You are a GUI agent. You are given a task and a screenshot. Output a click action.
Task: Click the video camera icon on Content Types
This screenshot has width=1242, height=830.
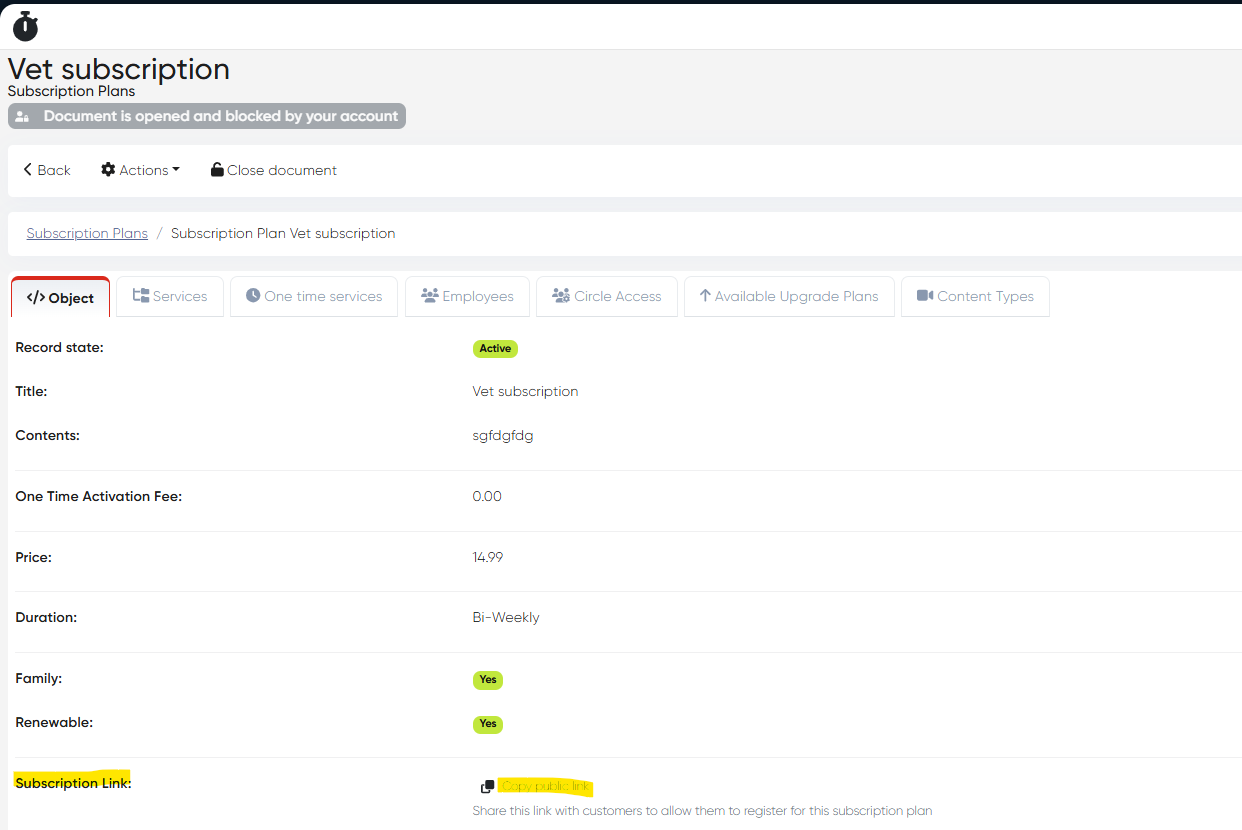pos(925,296)
